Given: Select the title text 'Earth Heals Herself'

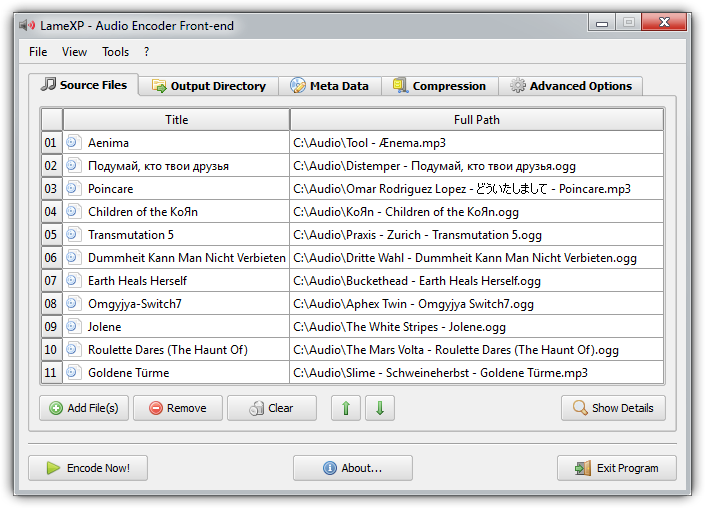Looking at the screenshot, I should [137, 281].
